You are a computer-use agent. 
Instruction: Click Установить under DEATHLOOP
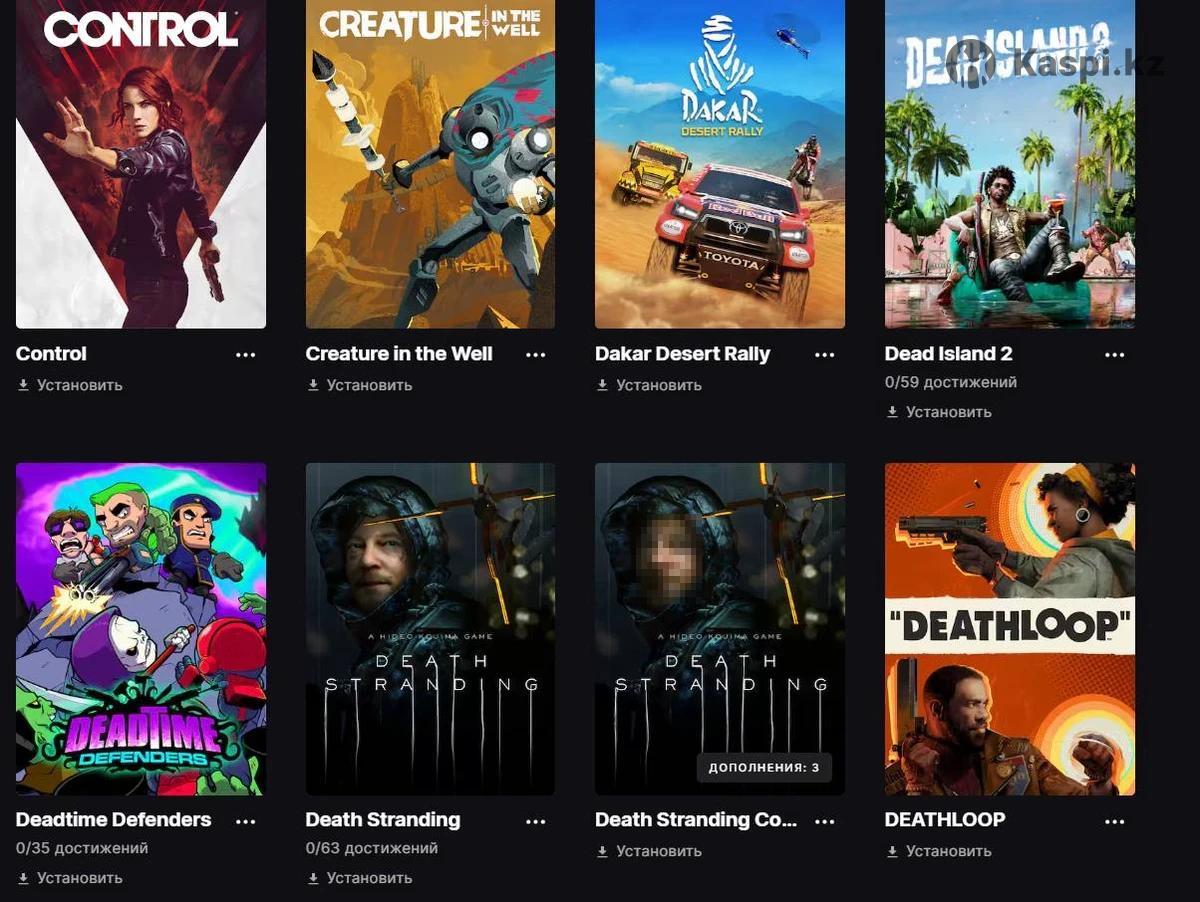tap(939, 851)
